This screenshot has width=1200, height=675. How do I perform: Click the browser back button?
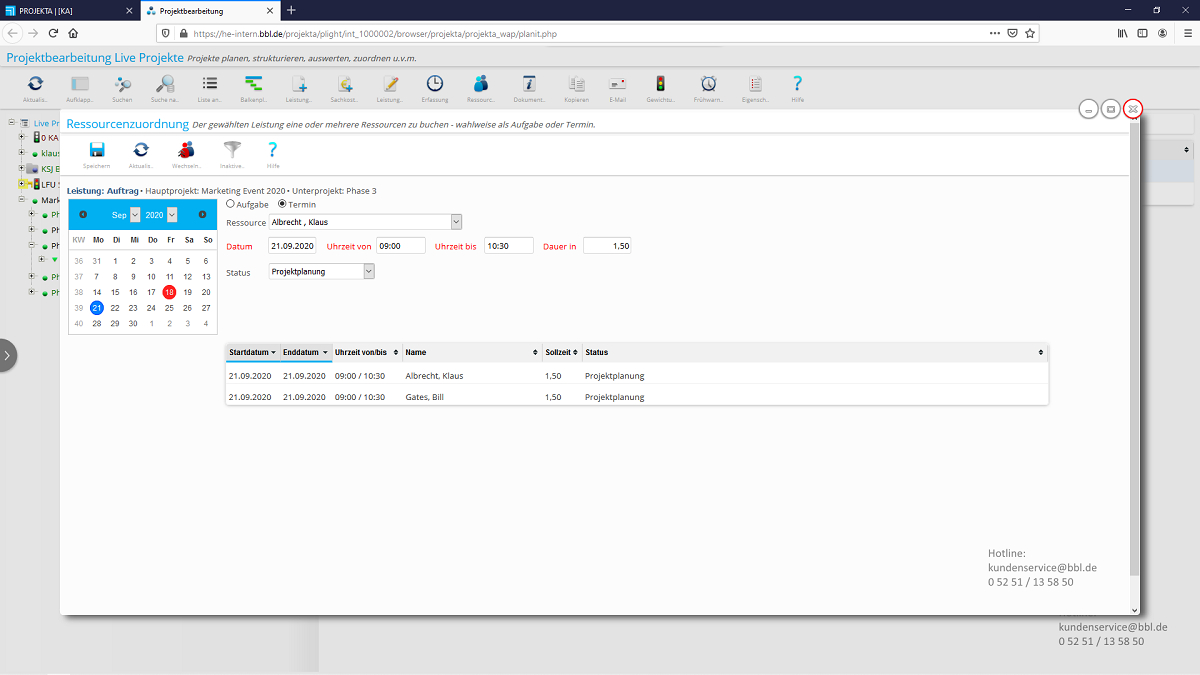tap(13, 33)
